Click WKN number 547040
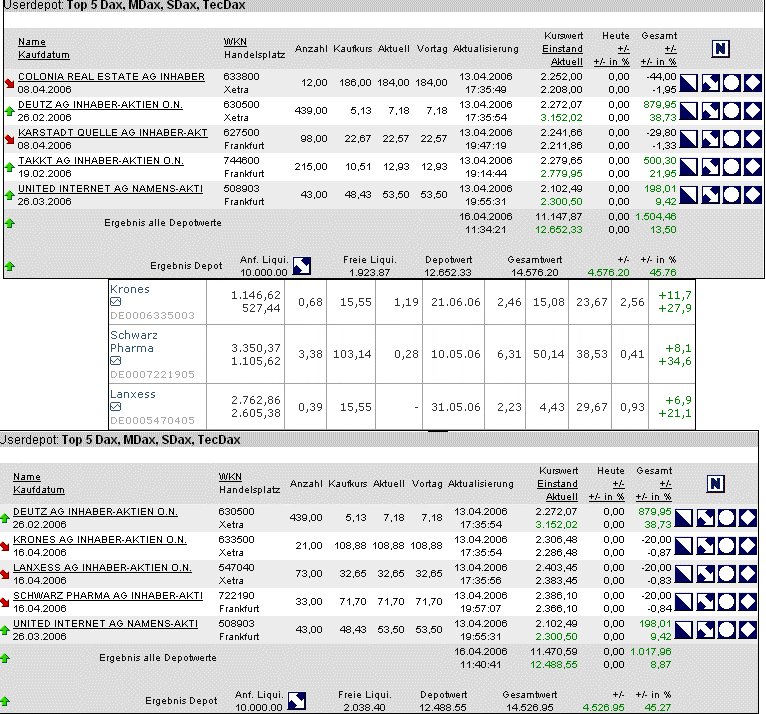The width and height of the screenshot is (766, 714). click(x=236, y=567)
